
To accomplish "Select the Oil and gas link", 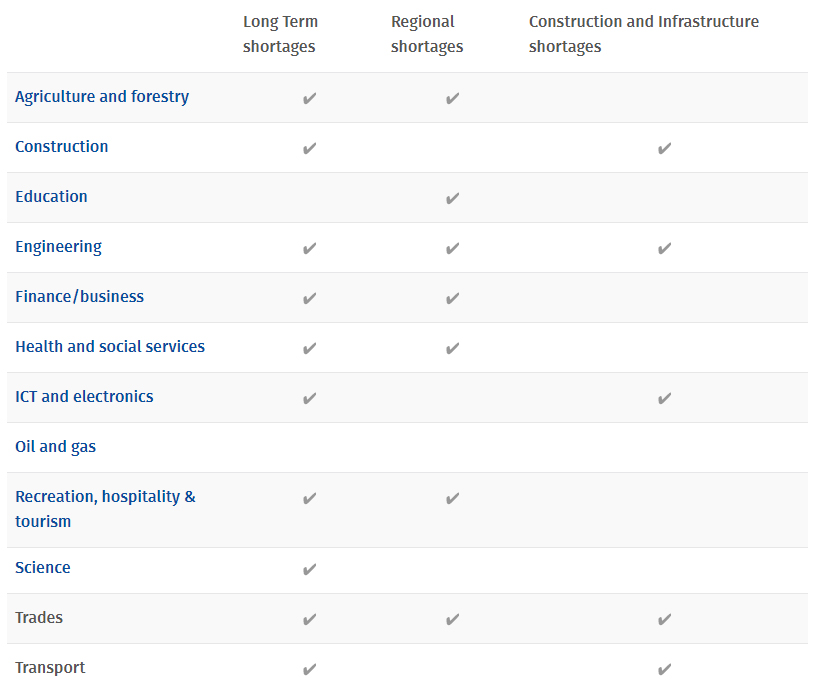I will (x=55, y=447).
